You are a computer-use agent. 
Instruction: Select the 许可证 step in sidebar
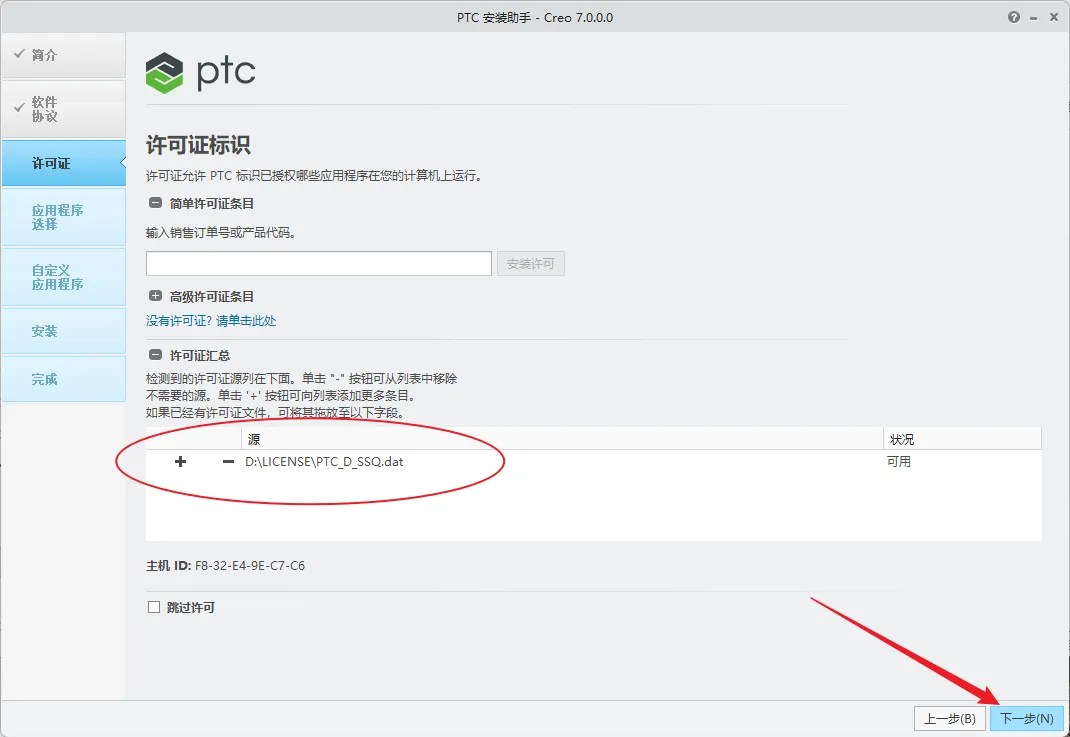[63, 163]
